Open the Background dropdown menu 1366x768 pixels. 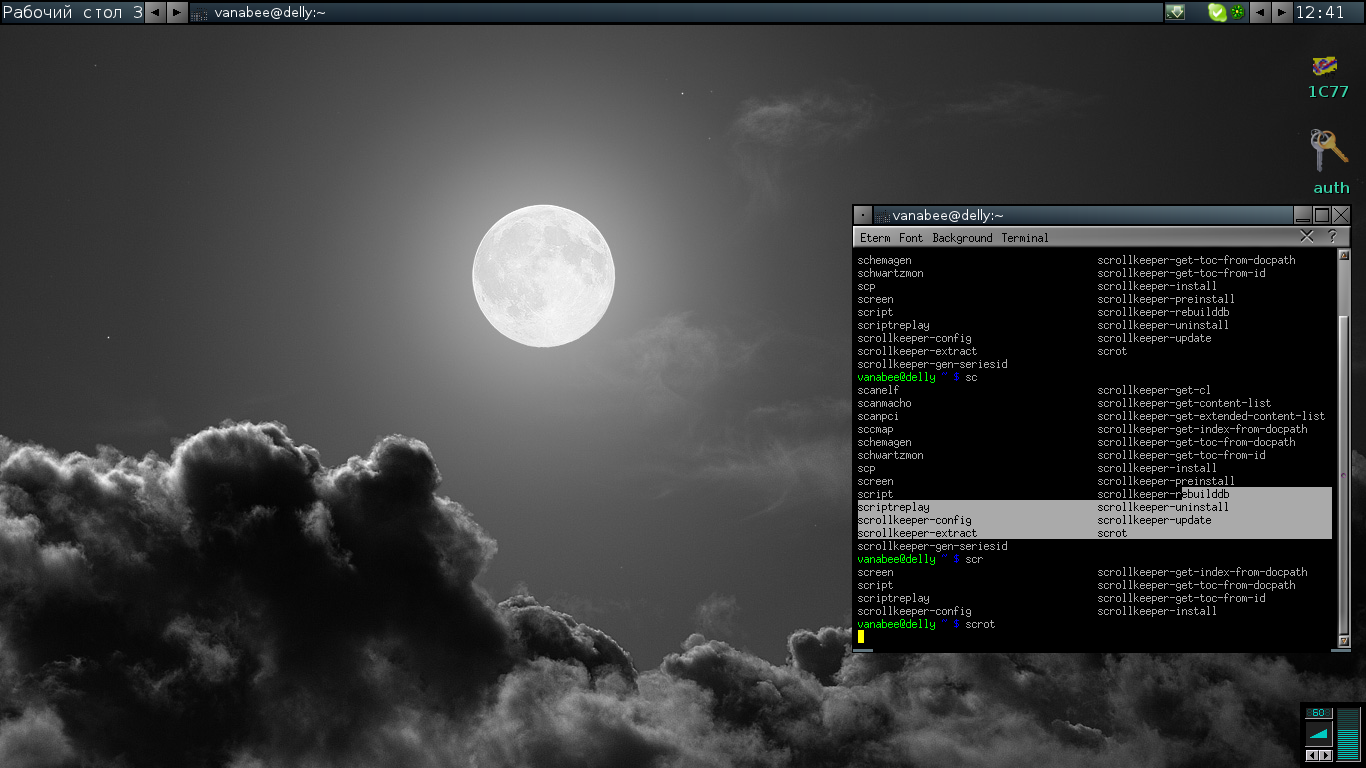(x=961, y=238)
